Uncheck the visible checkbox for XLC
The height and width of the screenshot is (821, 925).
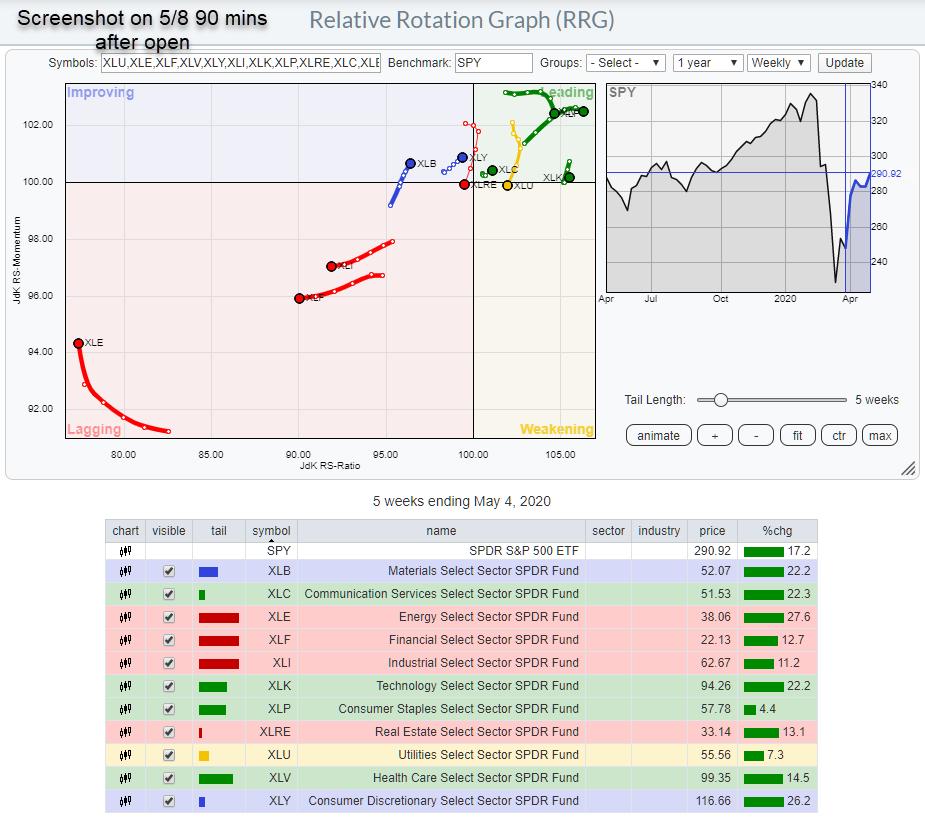coord(169,594)
